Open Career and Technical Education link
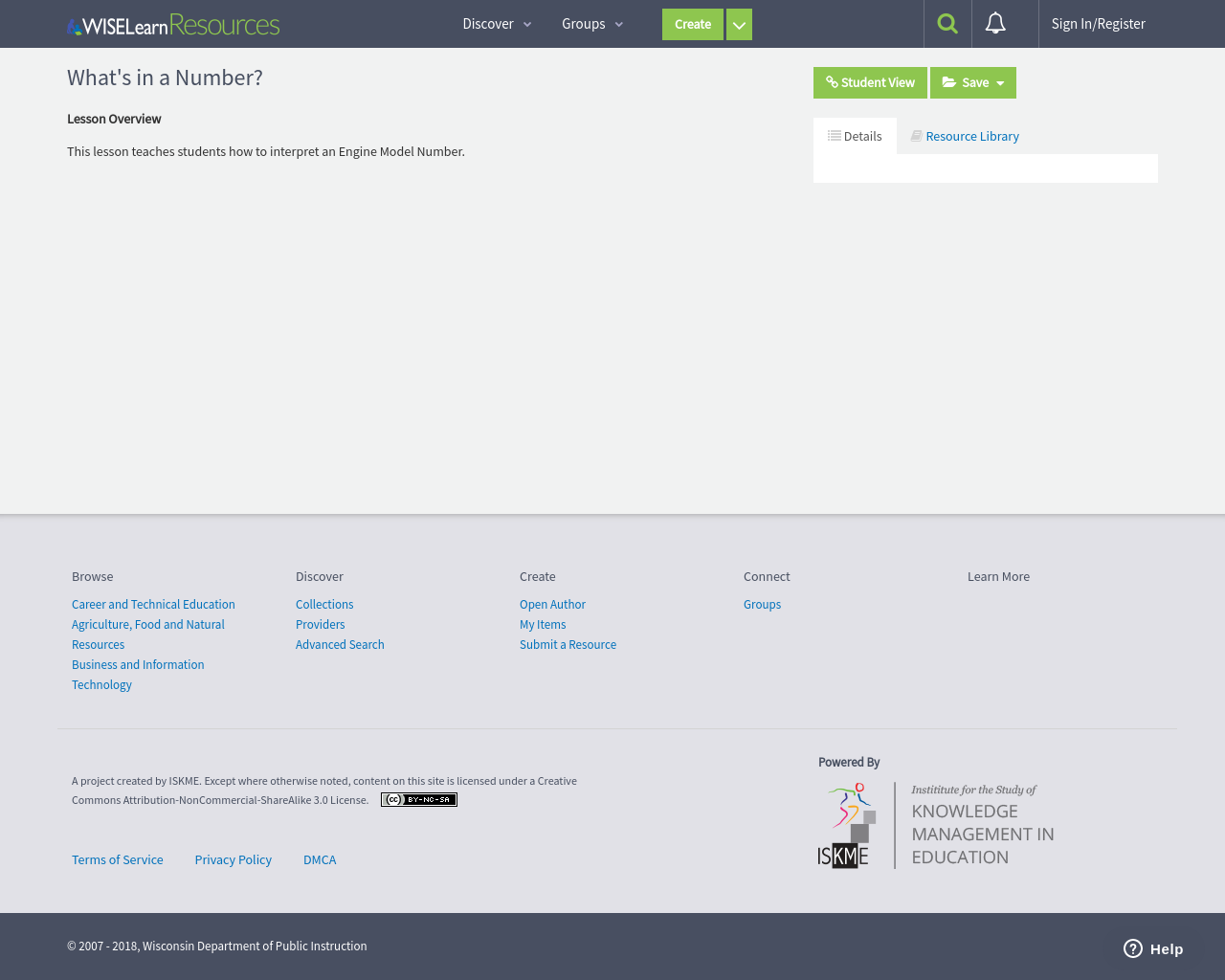Screen dimensions: 1225x980 153,605
